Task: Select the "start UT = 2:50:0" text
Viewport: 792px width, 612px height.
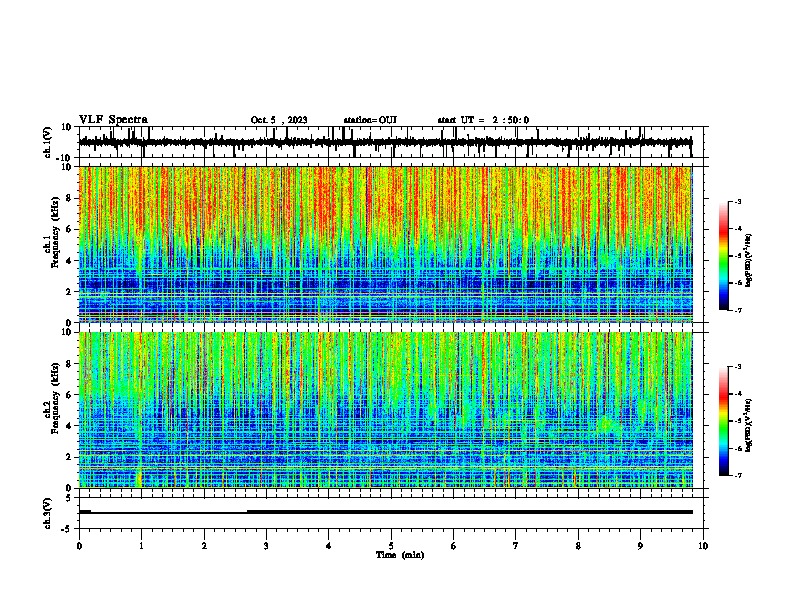Action: click(483, 120)
